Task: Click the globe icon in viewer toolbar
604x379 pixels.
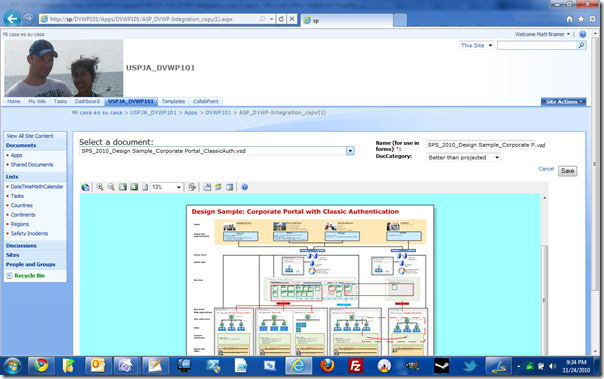Action: click(86, 187)
